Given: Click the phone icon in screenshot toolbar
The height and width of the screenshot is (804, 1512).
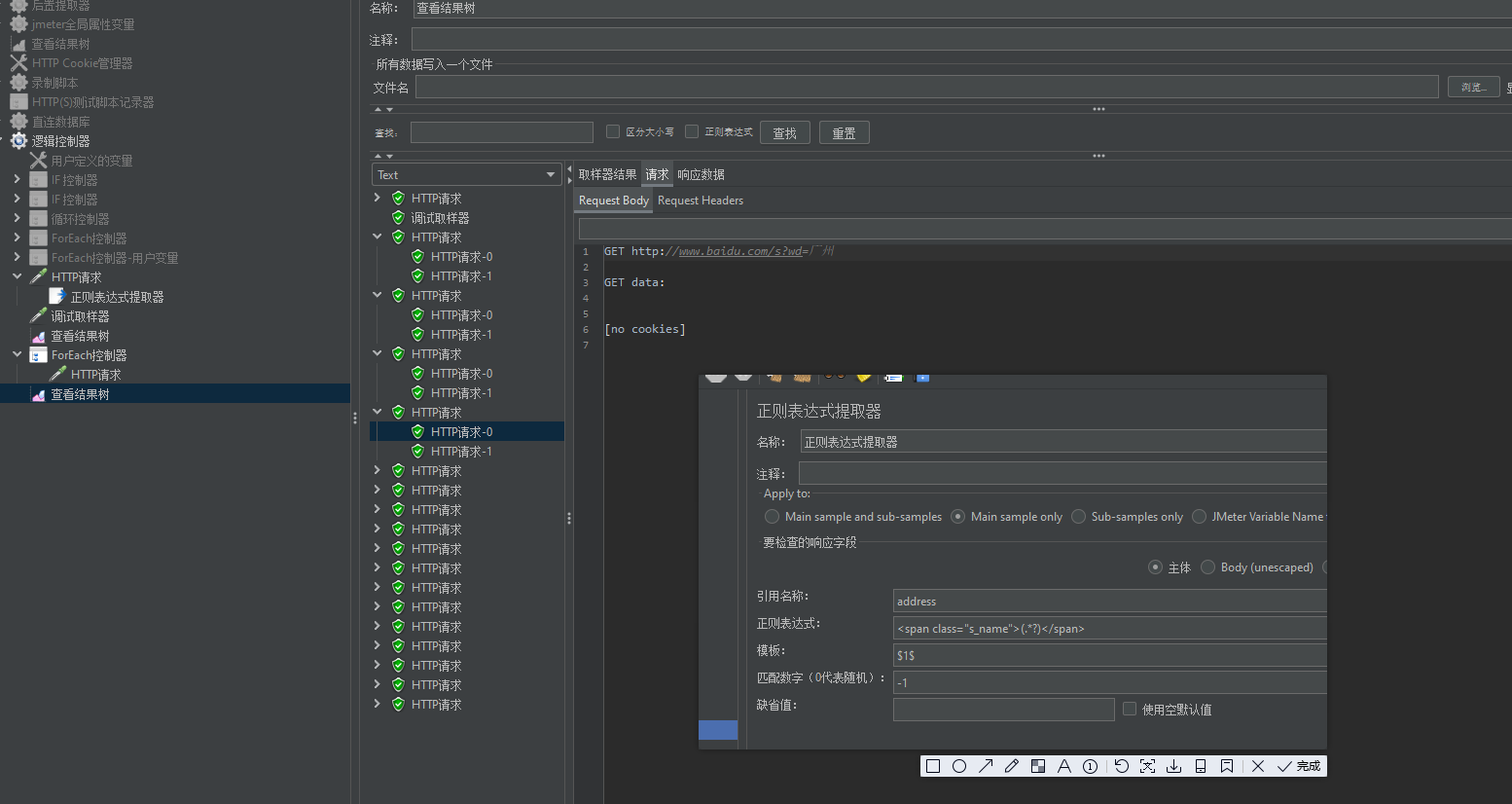Looking at the screenshot, I should pos(1201,766).
